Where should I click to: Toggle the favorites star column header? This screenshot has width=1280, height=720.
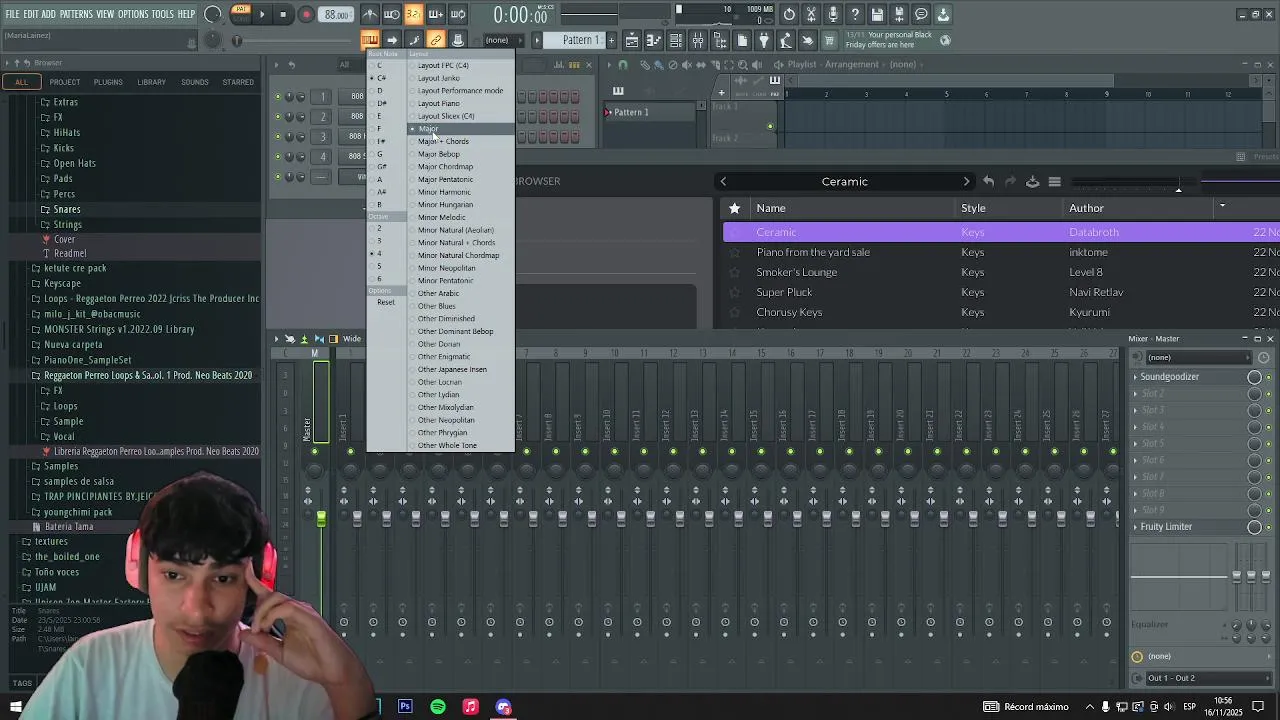[735, 208]
